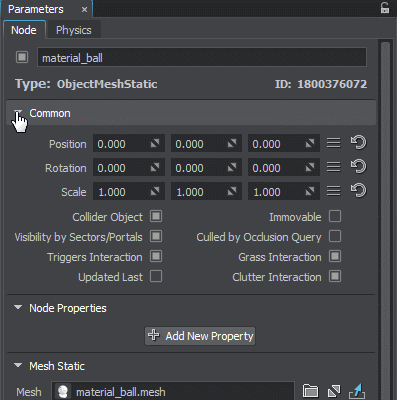Enable the Immovable checkbox

pos(335,216)
